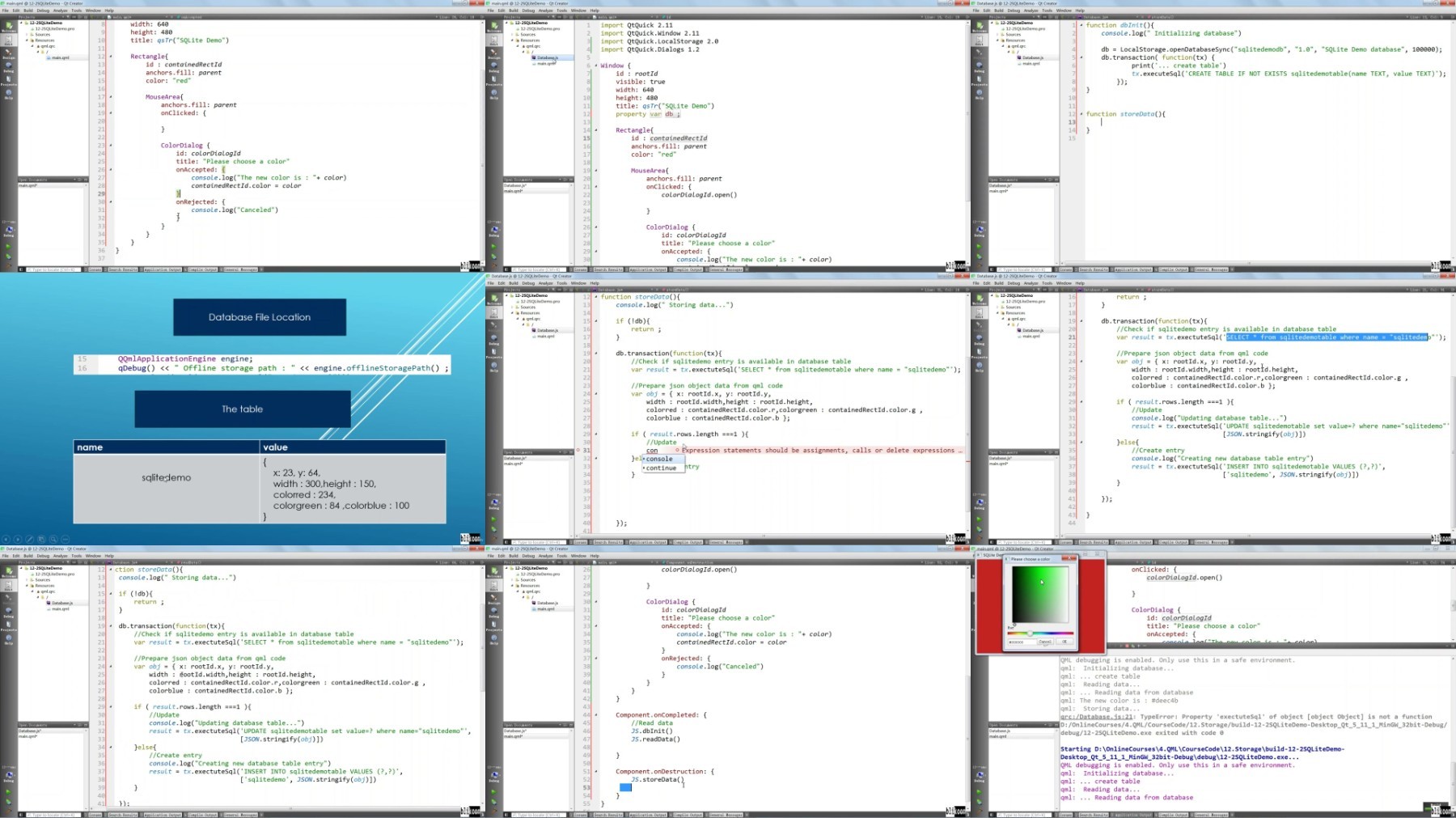Select main.qml in the project tree of the 'width: 640' window
1456x818 pixels.
click(61, 57)
